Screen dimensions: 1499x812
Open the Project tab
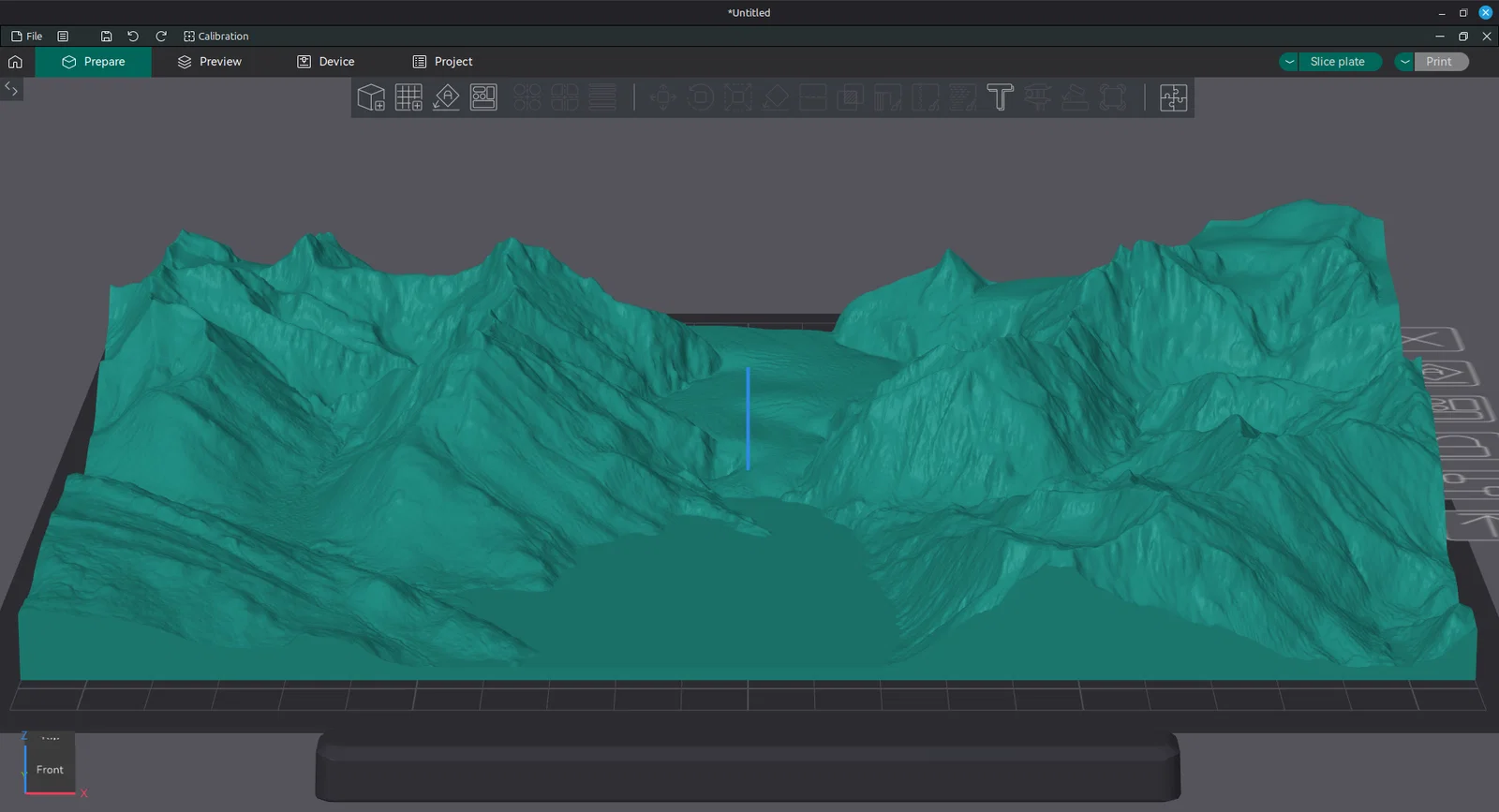[x=443, y=62]
